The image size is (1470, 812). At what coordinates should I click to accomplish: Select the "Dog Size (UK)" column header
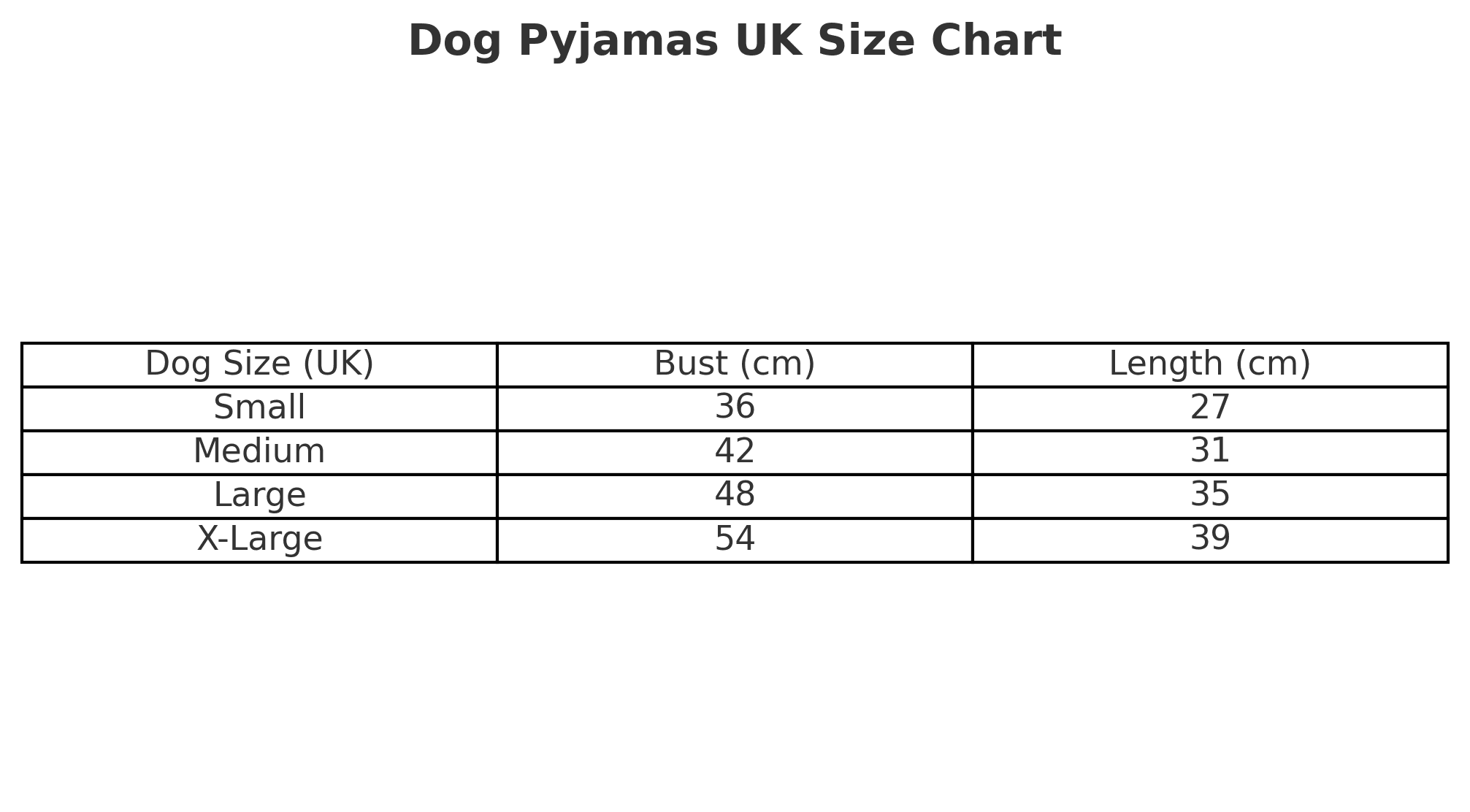(x=259, y=364)
